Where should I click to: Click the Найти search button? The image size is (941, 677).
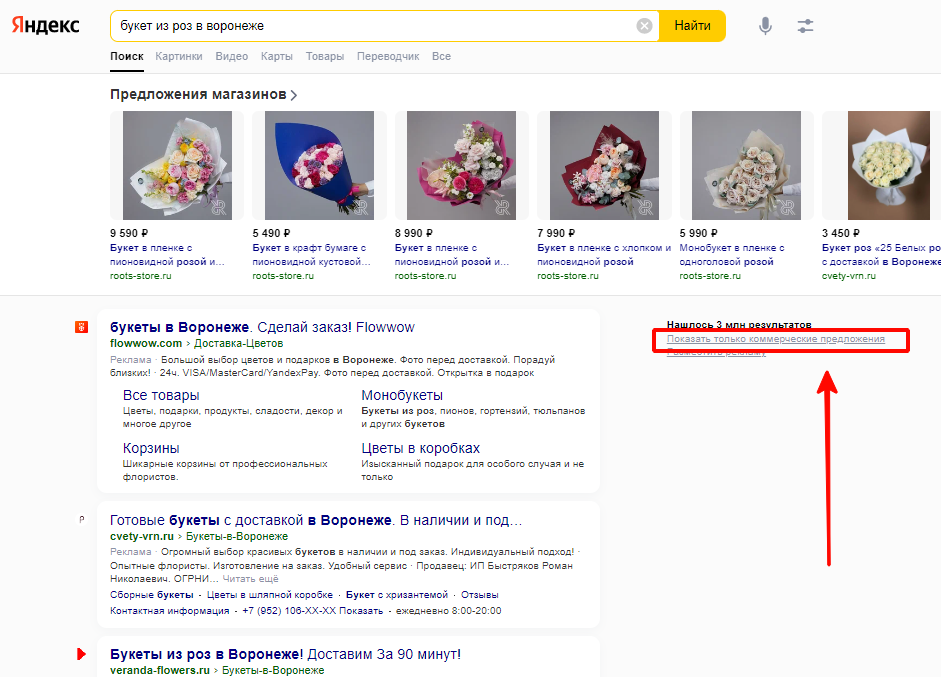point(693,26)
